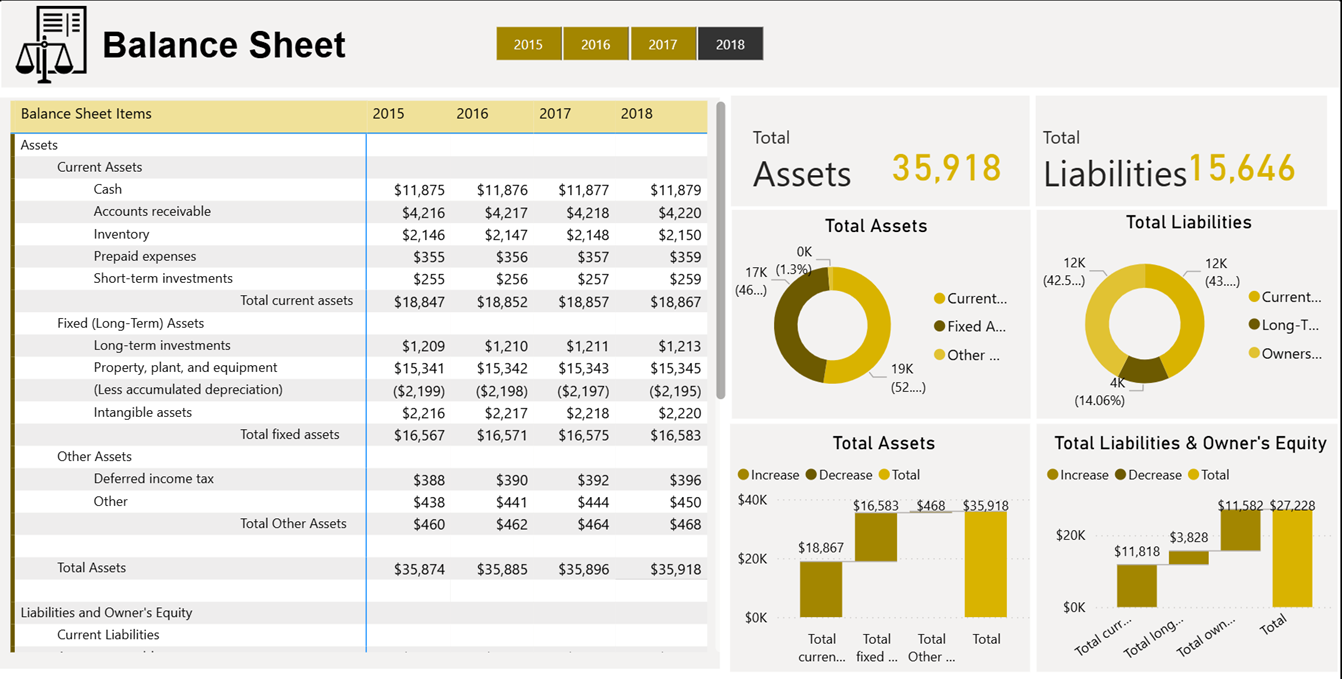
Task: Select the Fixed Assets legend marker
Action: tap(942, 326)
